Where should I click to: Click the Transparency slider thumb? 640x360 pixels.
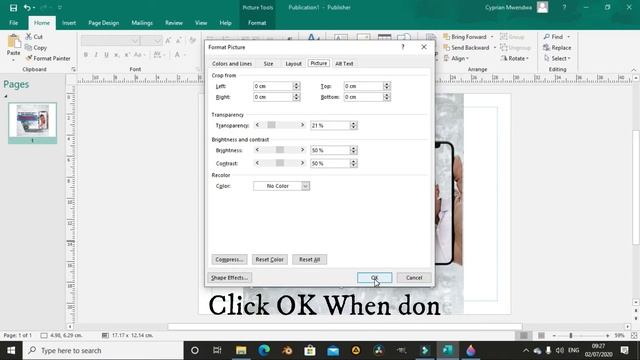click(x=271, y=125)
